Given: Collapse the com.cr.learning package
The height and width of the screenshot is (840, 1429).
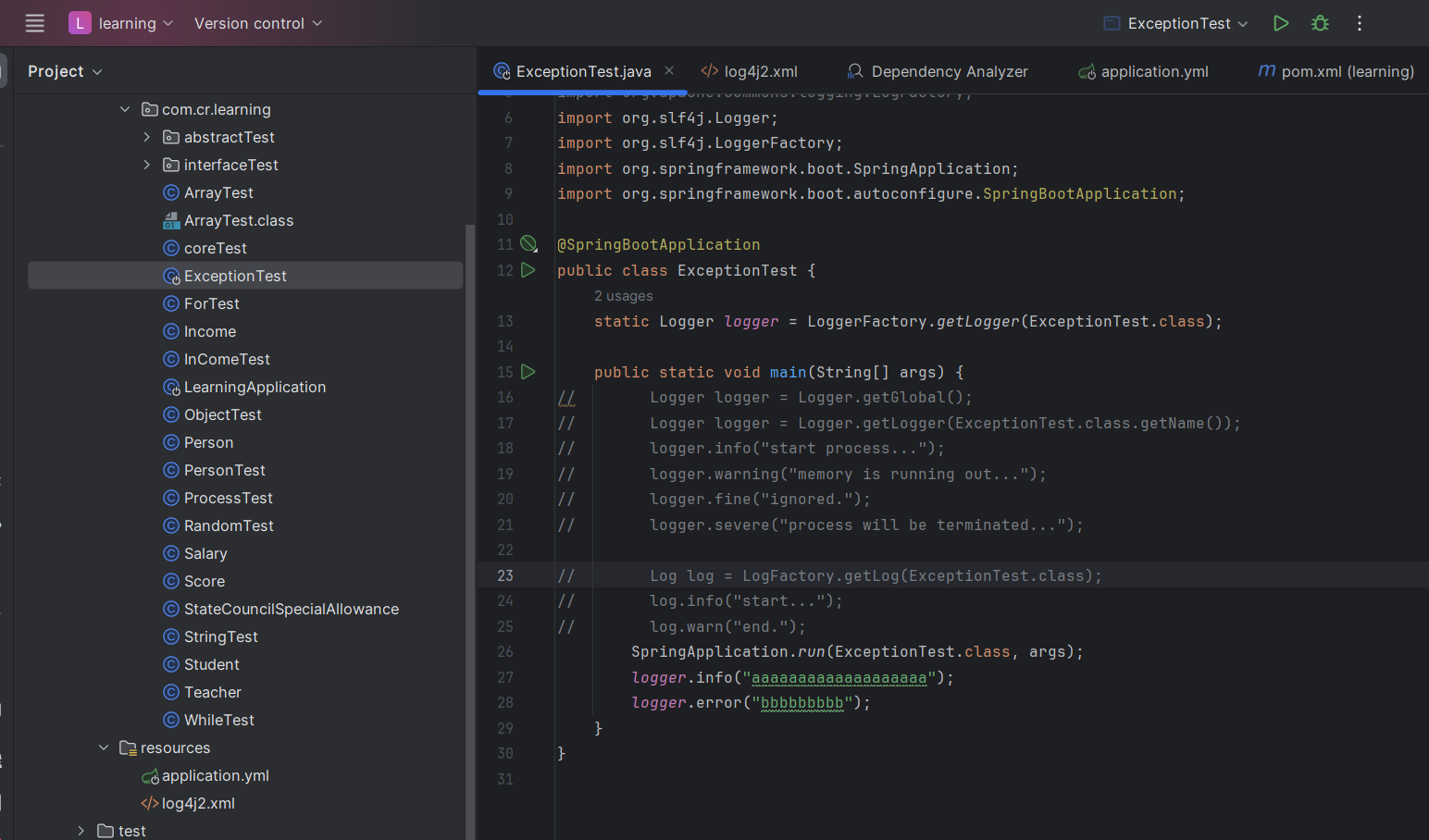Looking at the screenshot, I should click(126, 109).
